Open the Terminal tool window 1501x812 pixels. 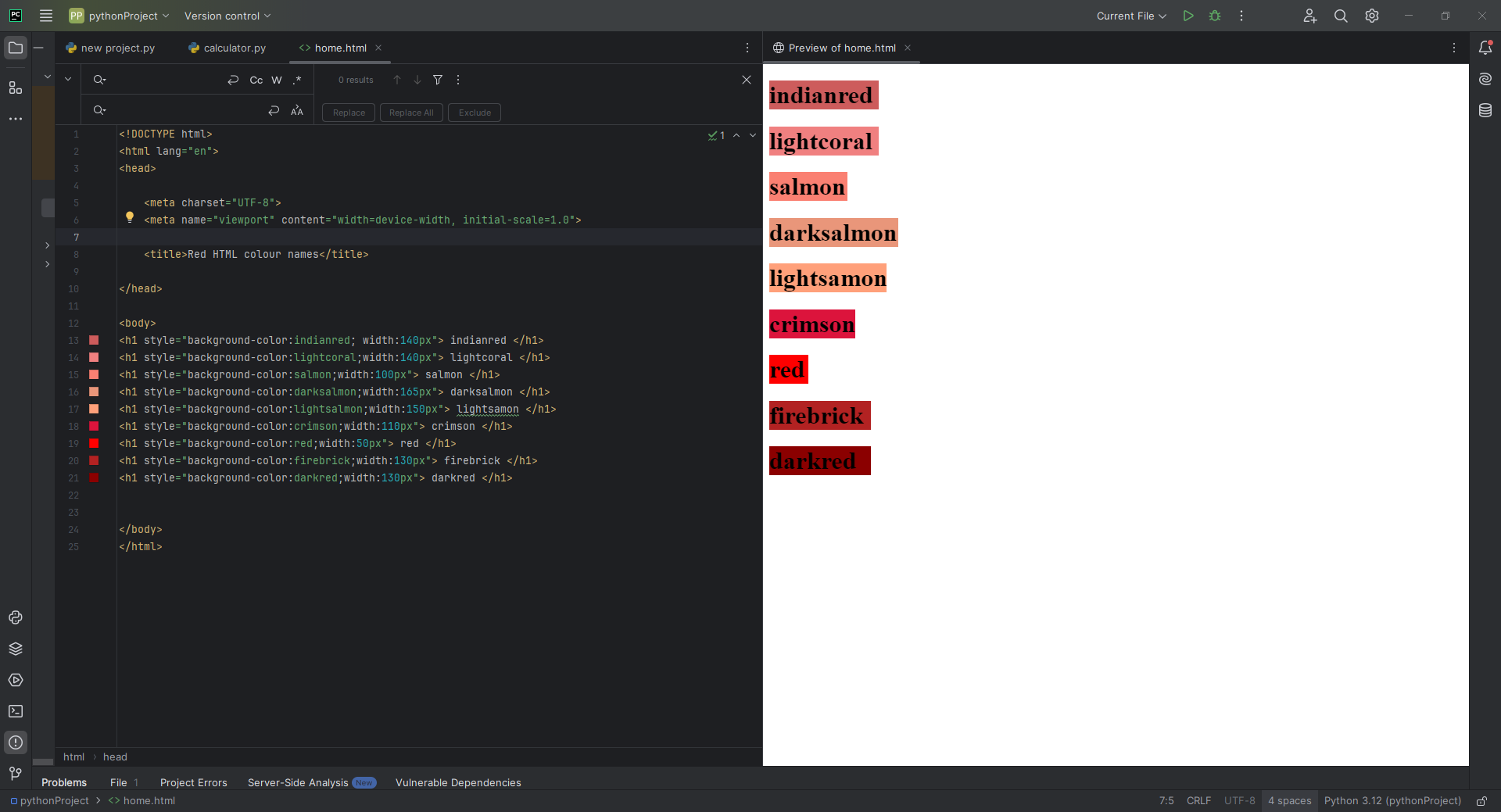[x=16, y=711]
